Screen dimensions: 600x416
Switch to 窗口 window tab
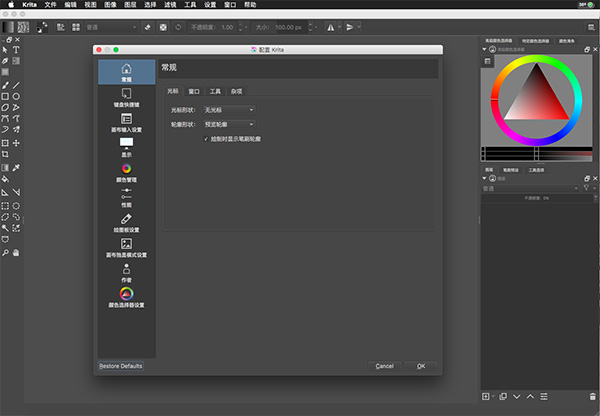194,91
